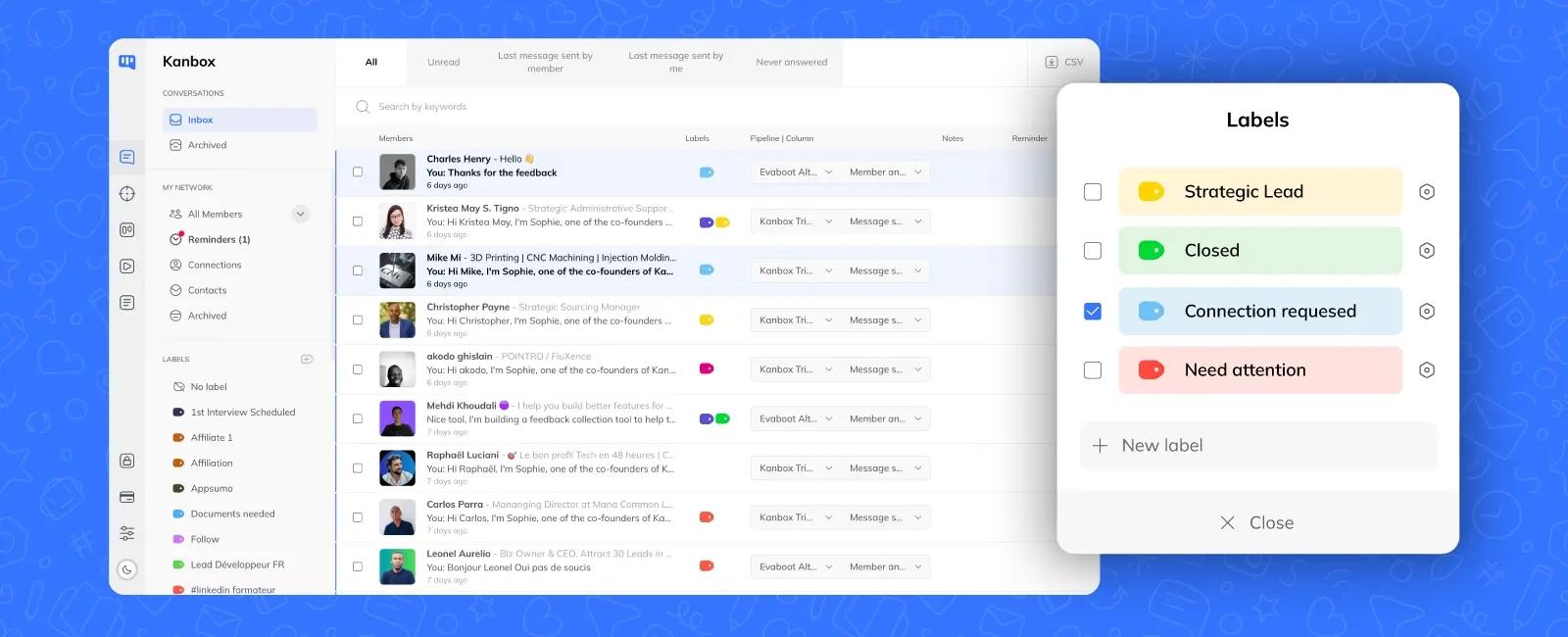Expand the All Members chevron
The height and width of the screenshot is (637, 1568).
point(301,215)
